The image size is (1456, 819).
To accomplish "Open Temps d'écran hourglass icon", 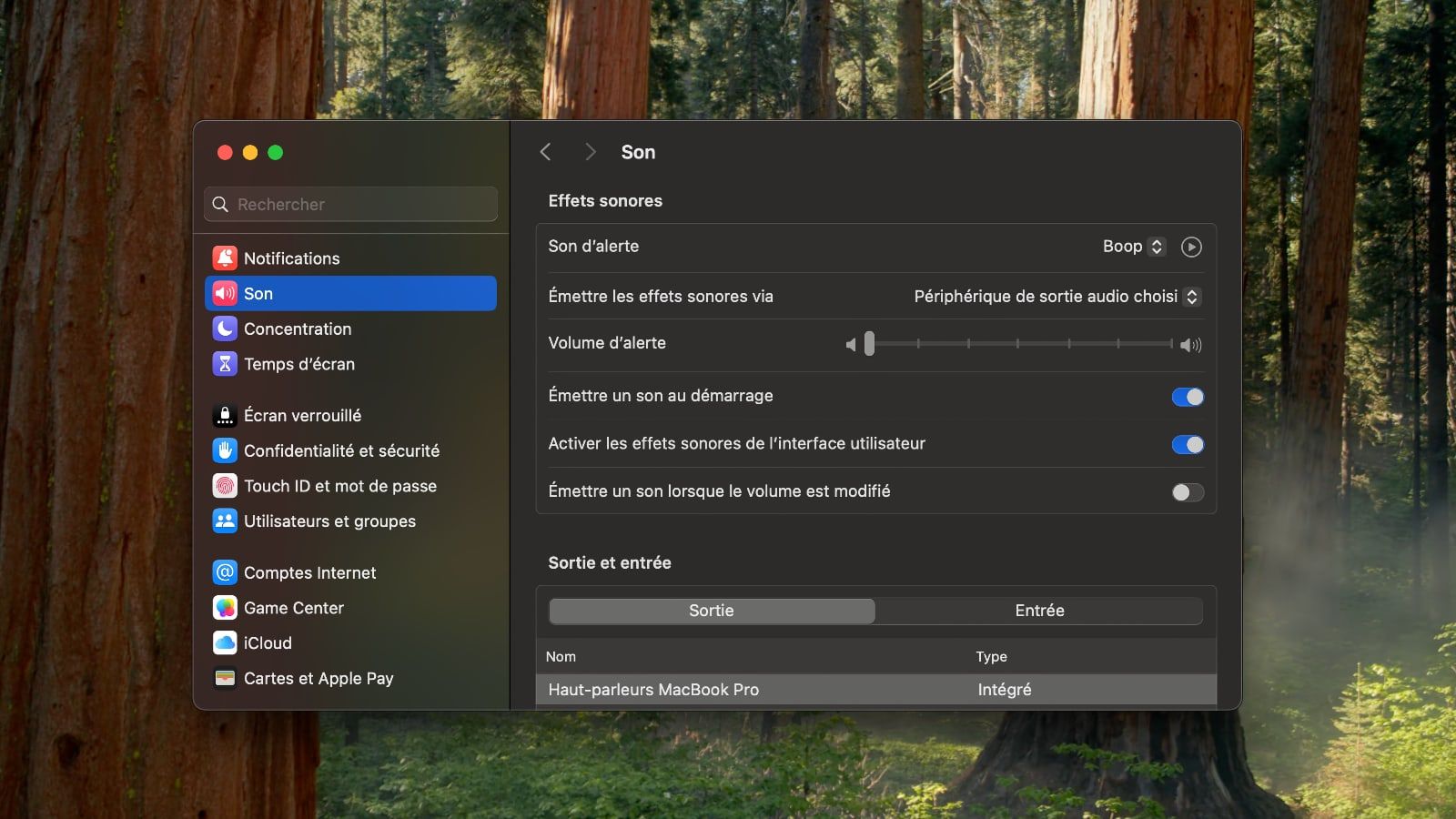I will pos(225,364).
